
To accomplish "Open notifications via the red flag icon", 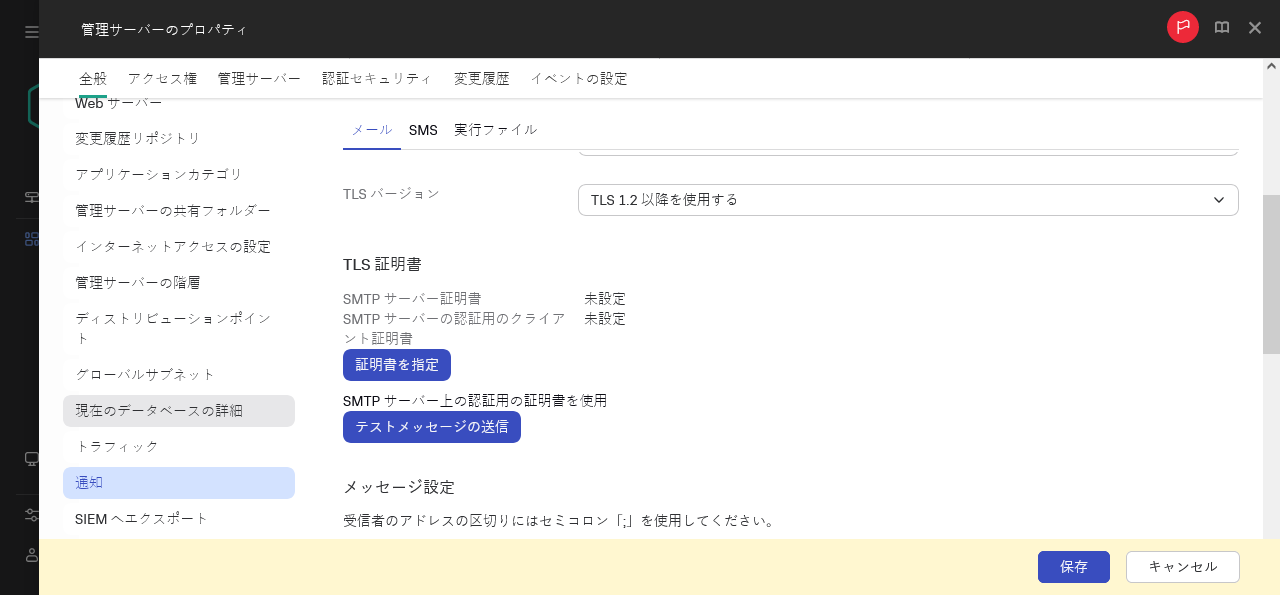I will coord(1182,27).
